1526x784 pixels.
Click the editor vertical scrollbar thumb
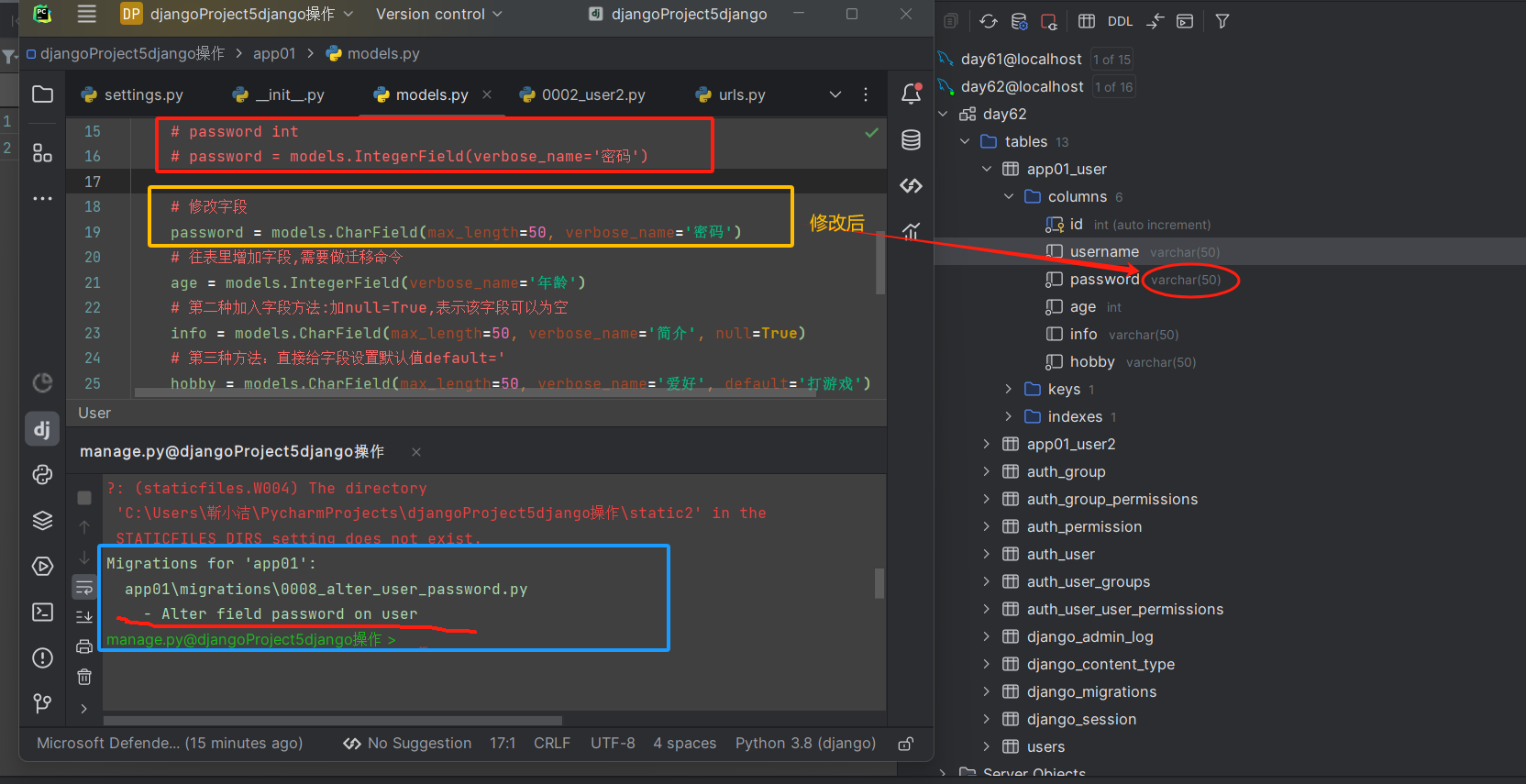click(x=880, y=263)
